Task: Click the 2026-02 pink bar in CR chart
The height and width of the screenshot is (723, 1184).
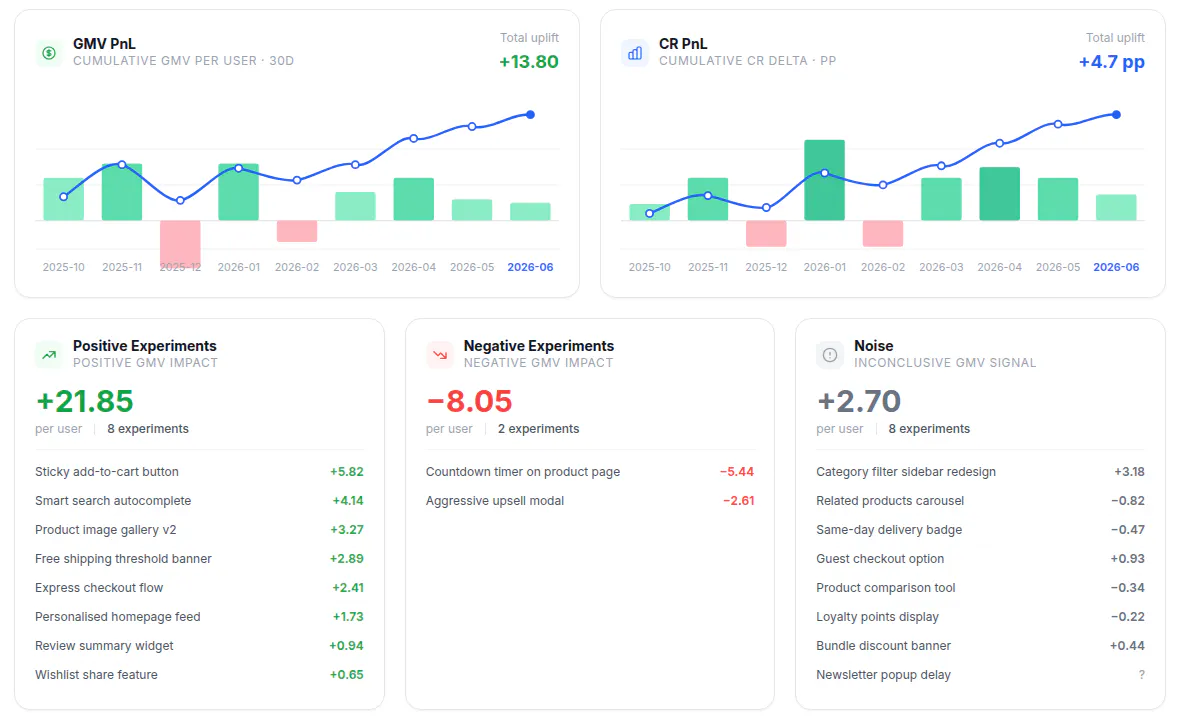Action: point(883,233)
